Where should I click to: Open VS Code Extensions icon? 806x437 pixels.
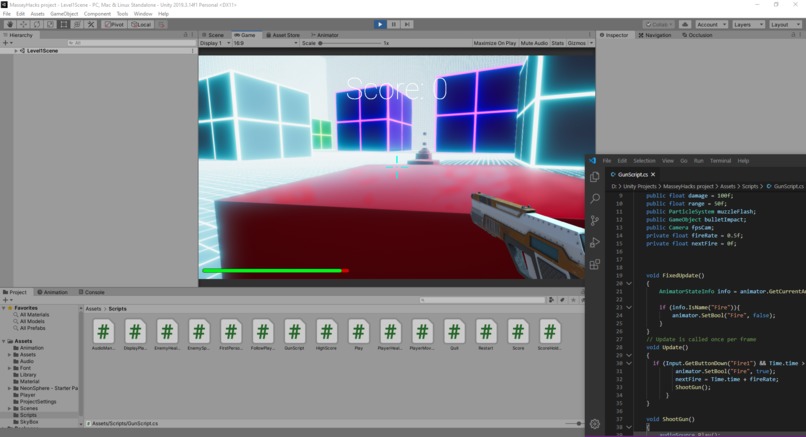pos(595,265)
